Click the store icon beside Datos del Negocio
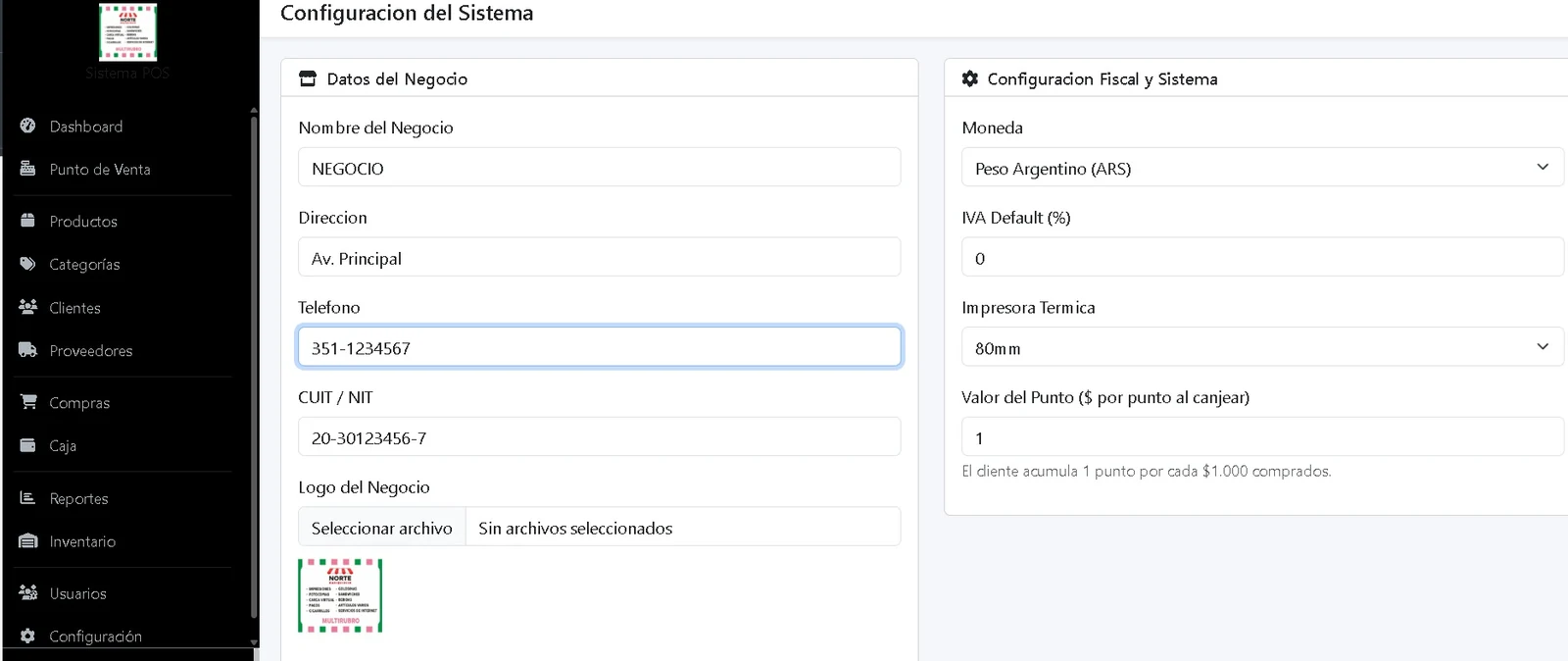1568x661 pixels. (308, 78)
